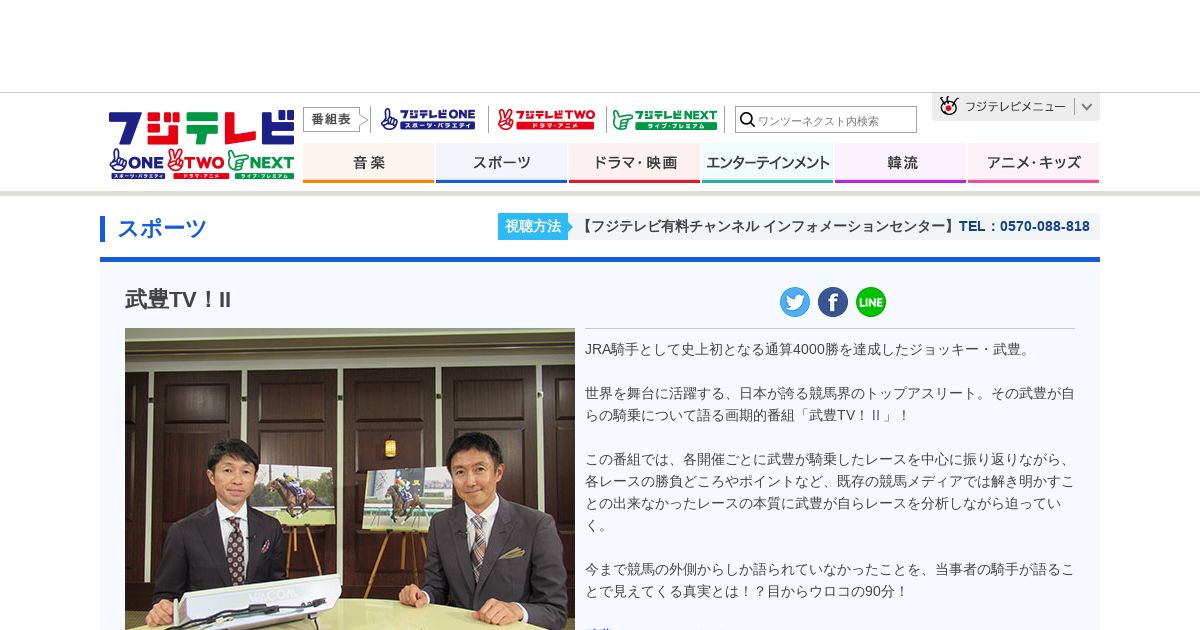Open the program photo of two hosts
The height and width of the screenshot is (630, 1200).
pos(350,479)
